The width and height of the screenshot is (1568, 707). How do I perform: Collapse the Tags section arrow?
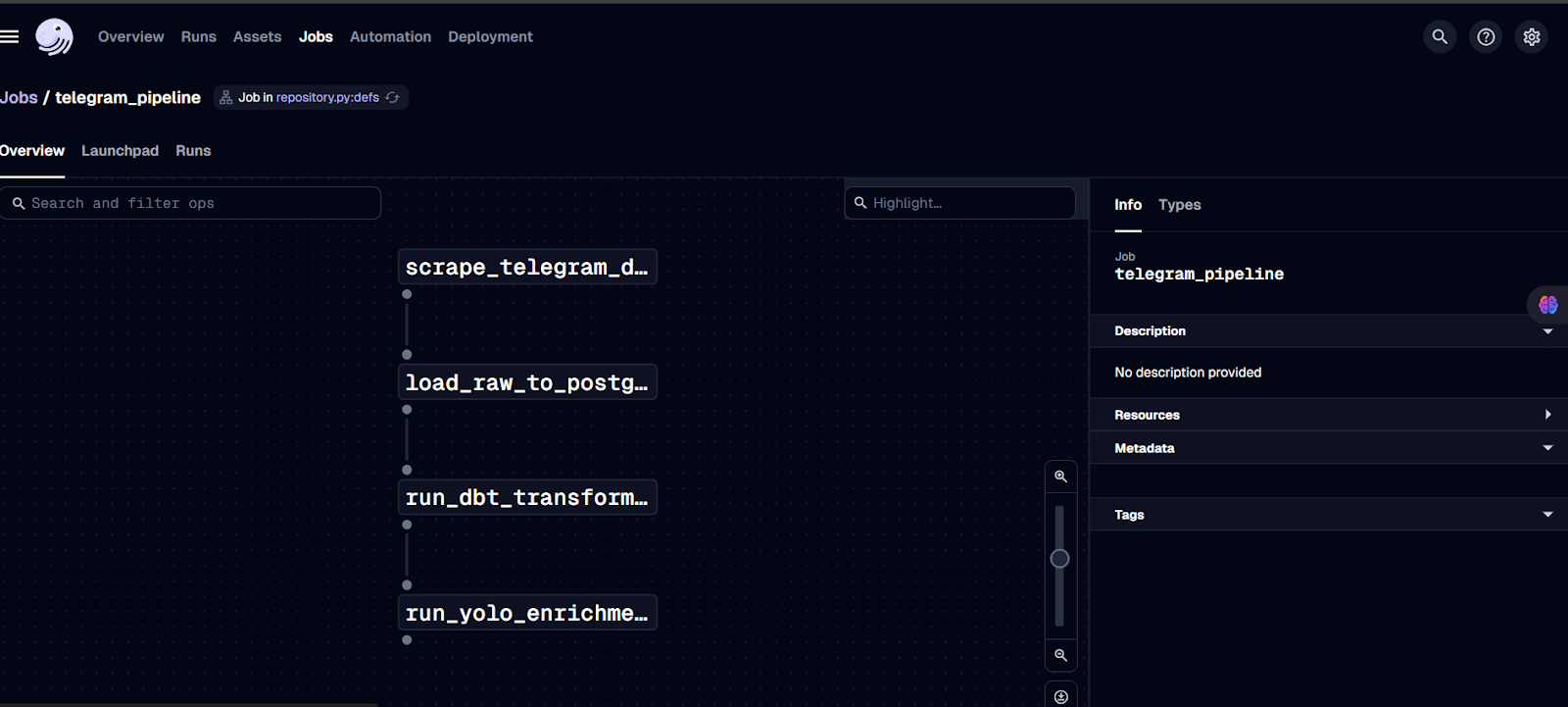1548,515
